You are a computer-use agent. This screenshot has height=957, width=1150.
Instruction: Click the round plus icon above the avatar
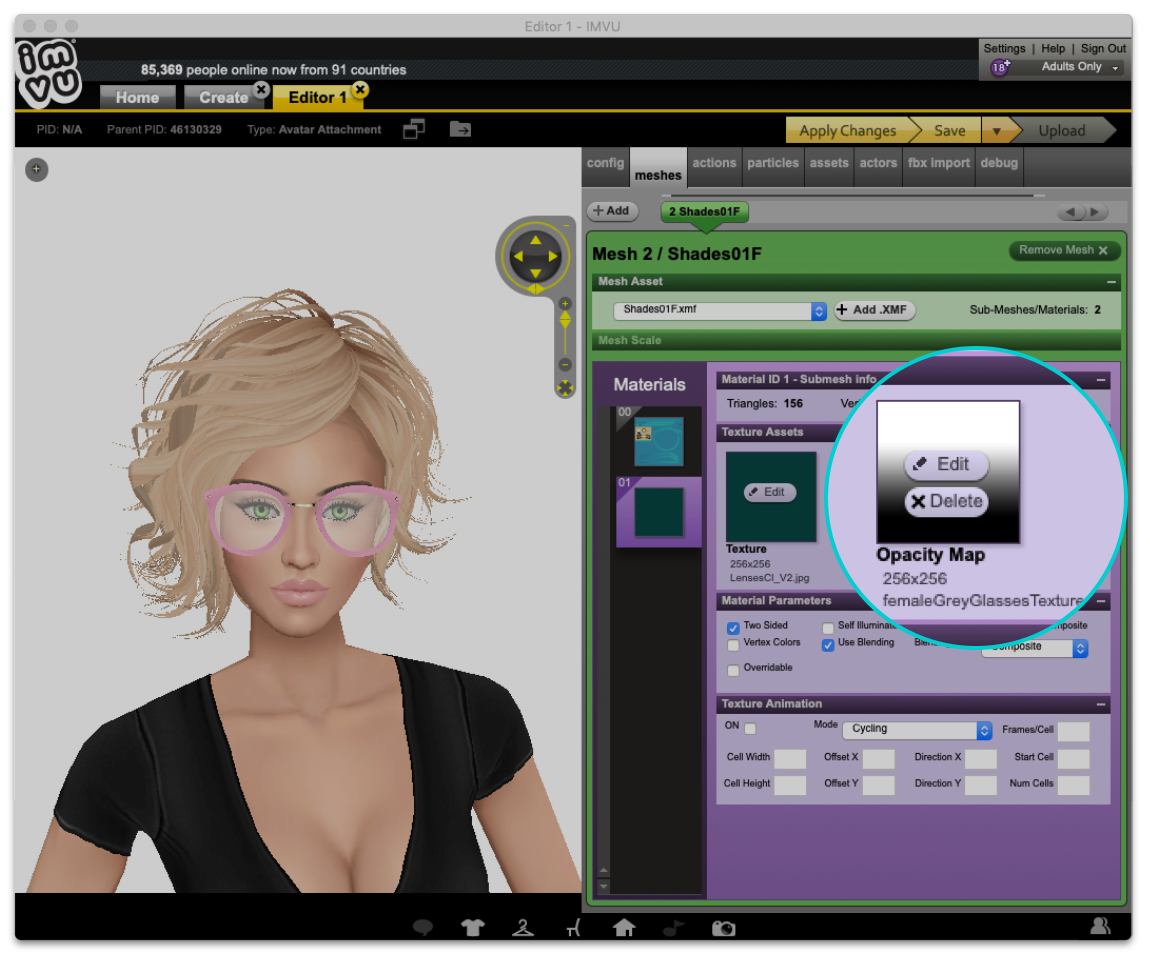pyautogui.click(x=37, y=169)
